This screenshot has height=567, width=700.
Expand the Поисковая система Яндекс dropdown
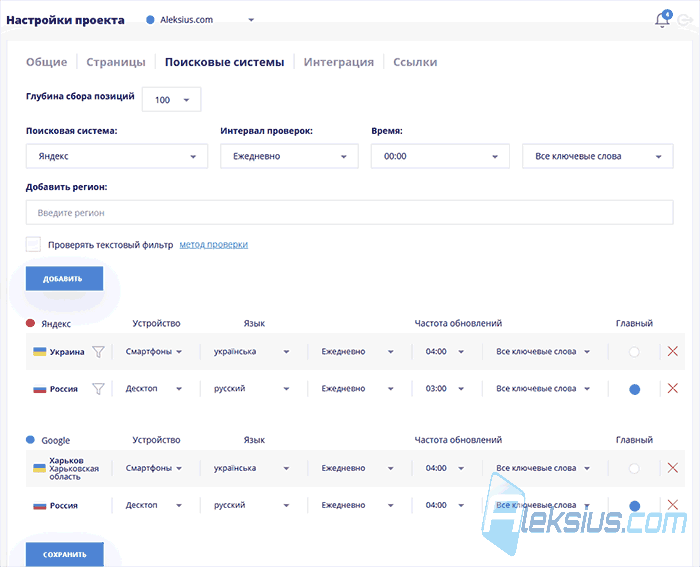pyautogui.click(x=117, y=156)
